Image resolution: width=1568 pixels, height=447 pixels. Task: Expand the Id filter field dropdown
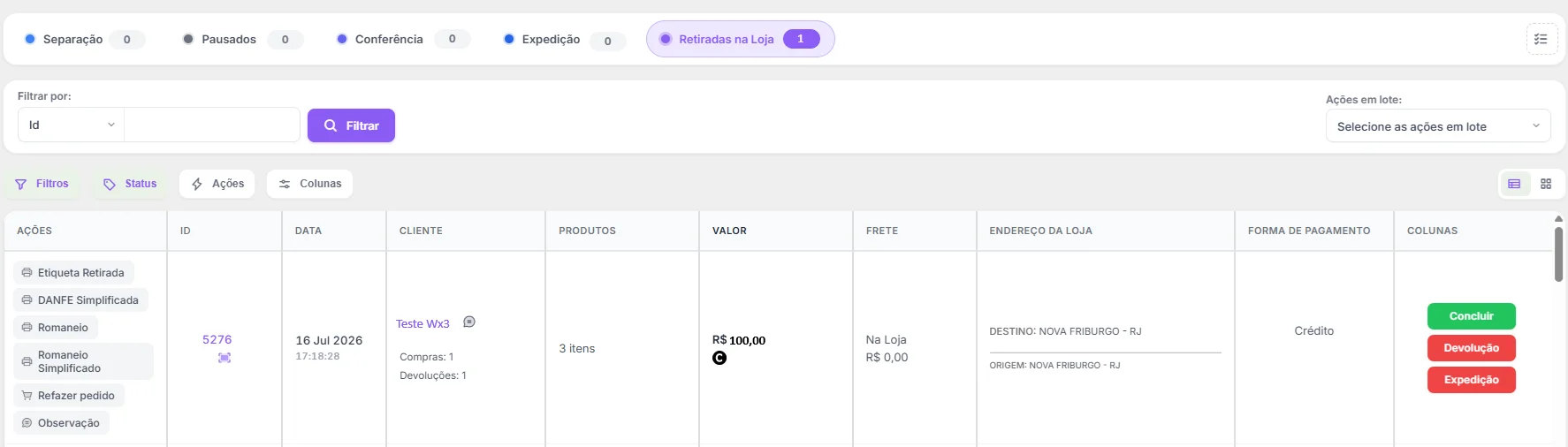click(72, 125)
